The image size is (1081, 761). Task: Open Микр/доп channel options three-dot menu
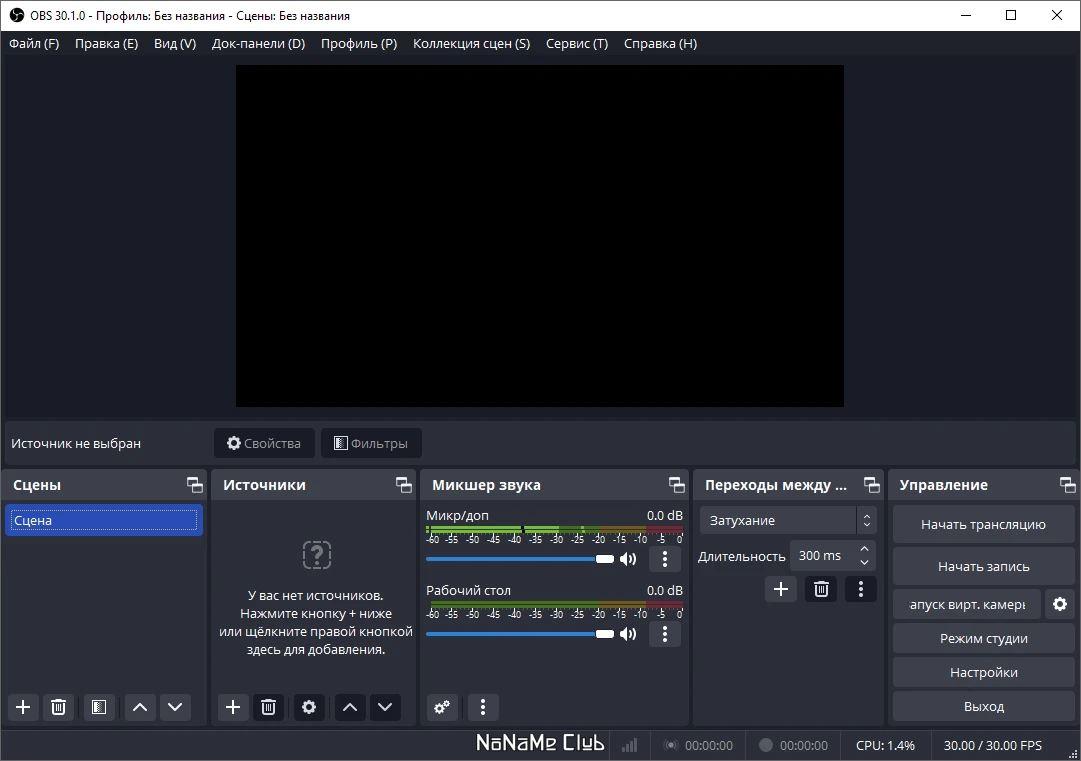click(665, 559)
